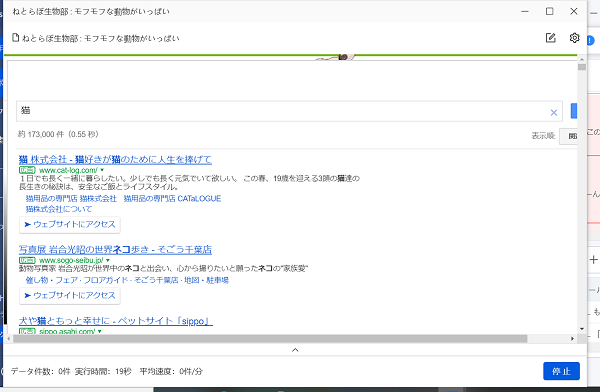Click the horizontal scrollbar thumb
This screenshot has height=392, width=600.
tap(270, 339)
